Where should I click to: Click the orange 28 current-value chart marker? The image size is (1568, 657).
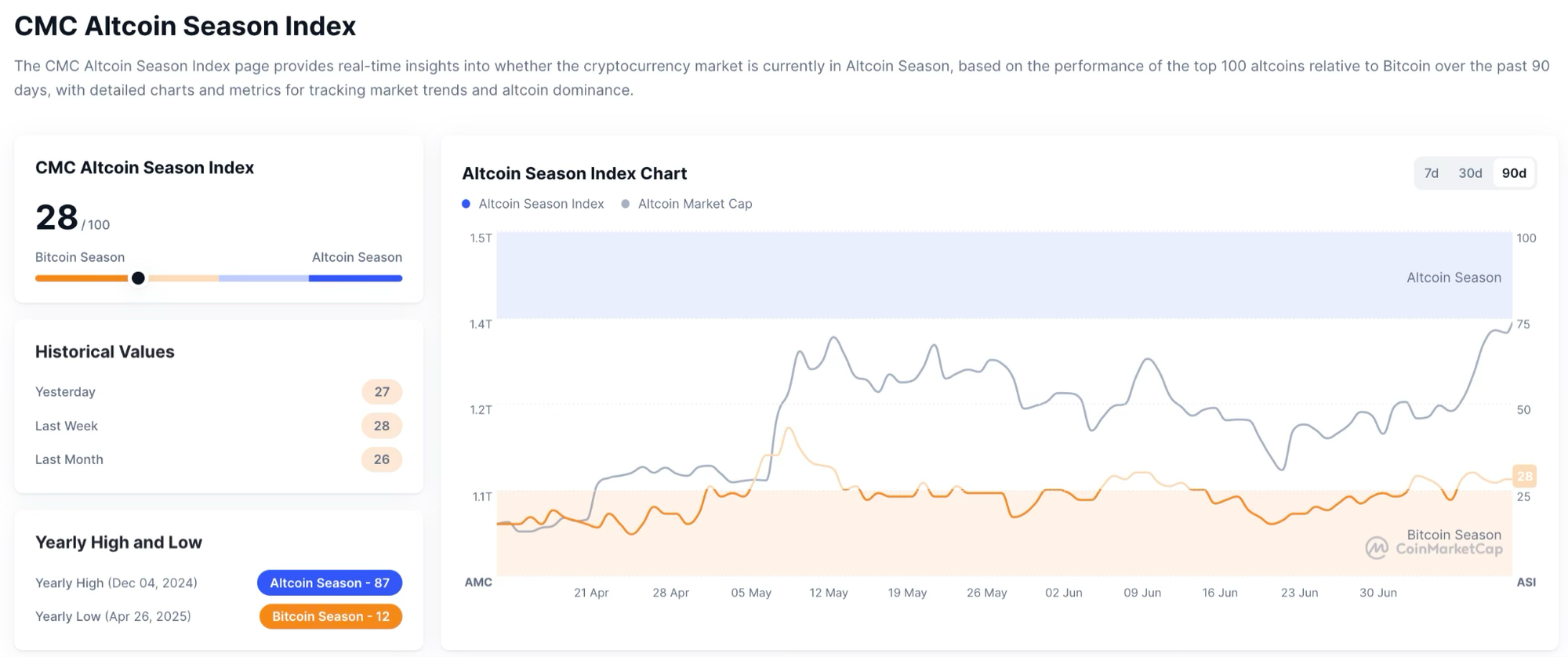click(1524, 476)
